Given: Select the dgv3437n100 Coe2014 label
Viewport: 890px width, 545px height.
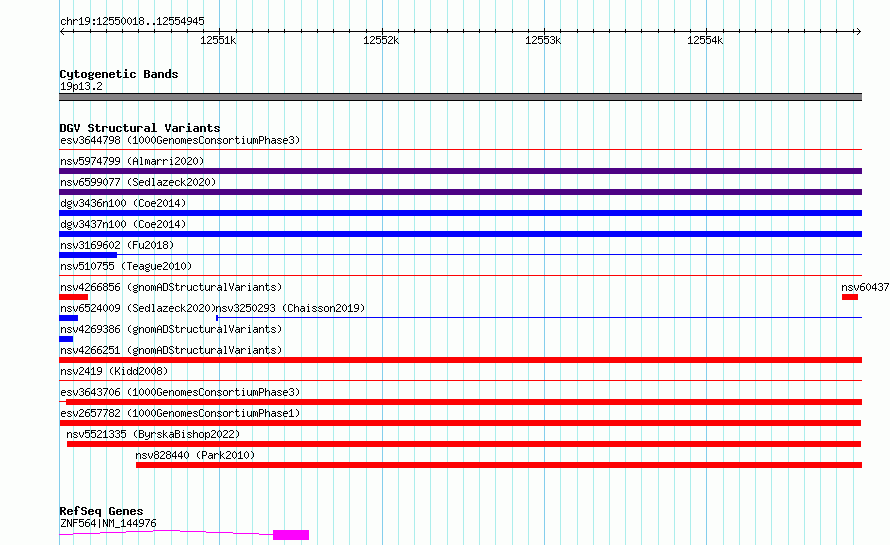Looking at the screenshot, I should tap(123, 224).
